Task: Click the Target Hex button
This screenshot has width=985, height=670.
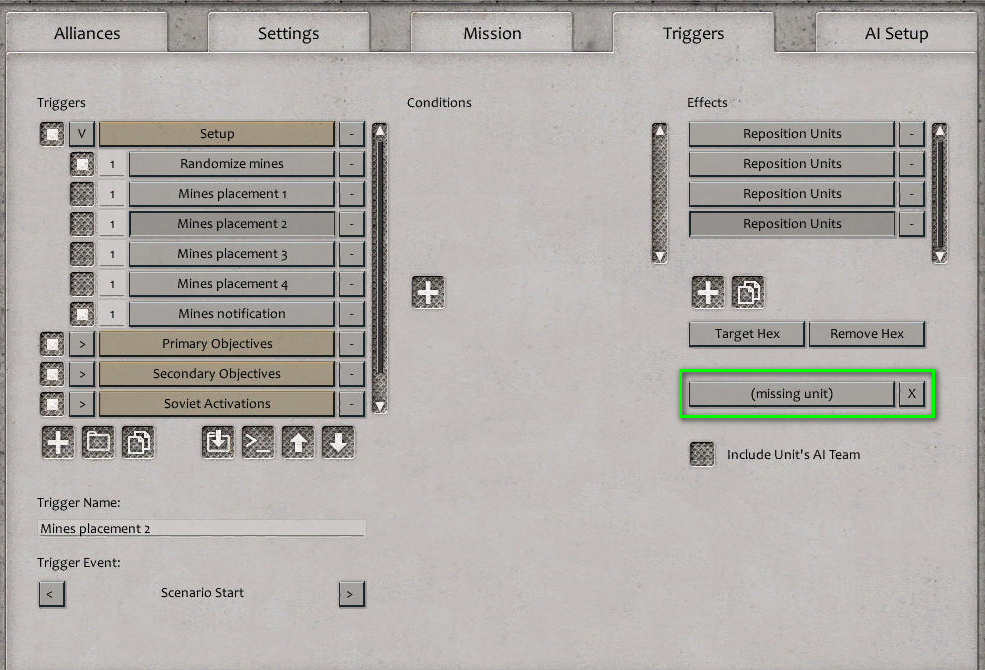Action: [746, 333]
